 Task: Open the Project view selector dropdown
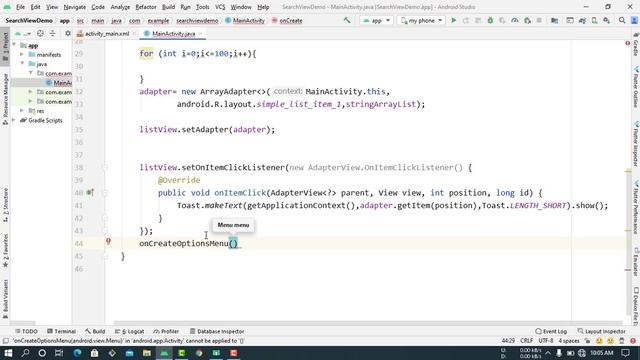pos(23,33)
